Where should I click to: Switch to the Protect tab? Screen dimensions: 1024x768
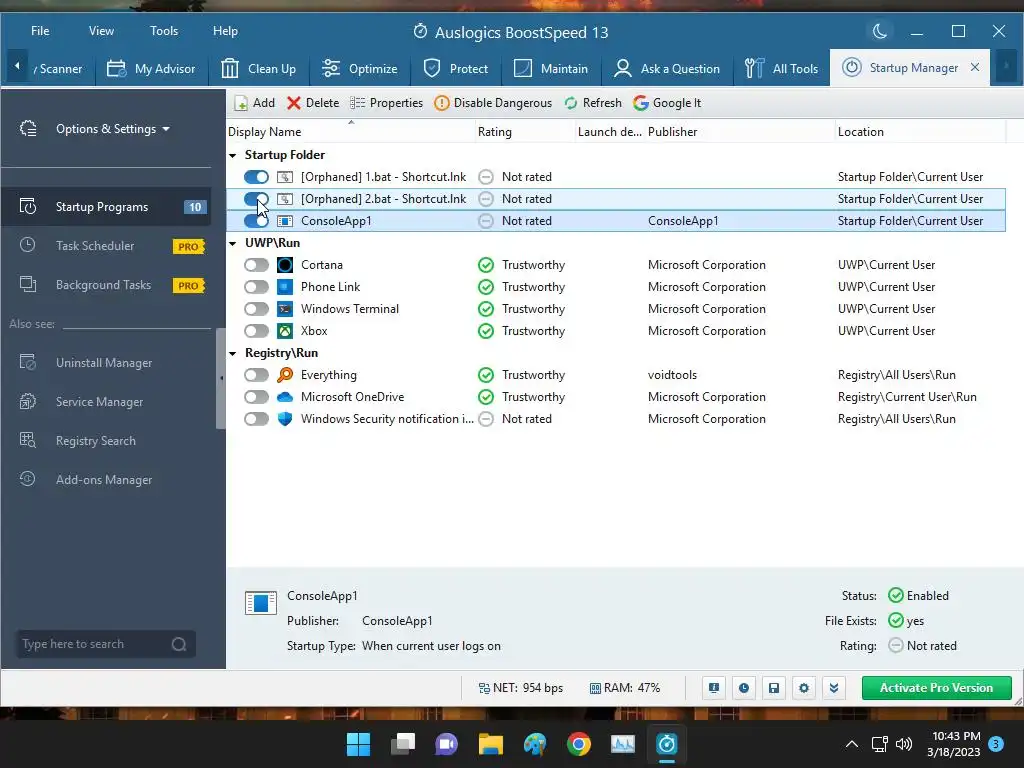456,69
